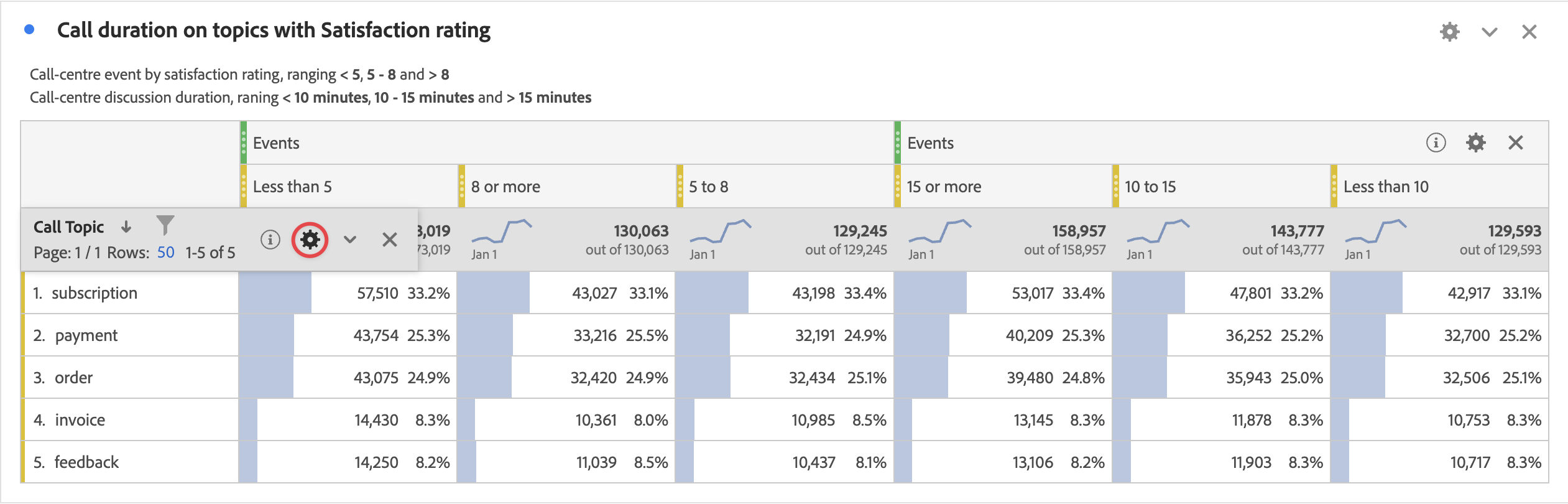Open panel settings gear at top right
The height and width of the screenshot is (504, 1568).
tap(1449, 32)
